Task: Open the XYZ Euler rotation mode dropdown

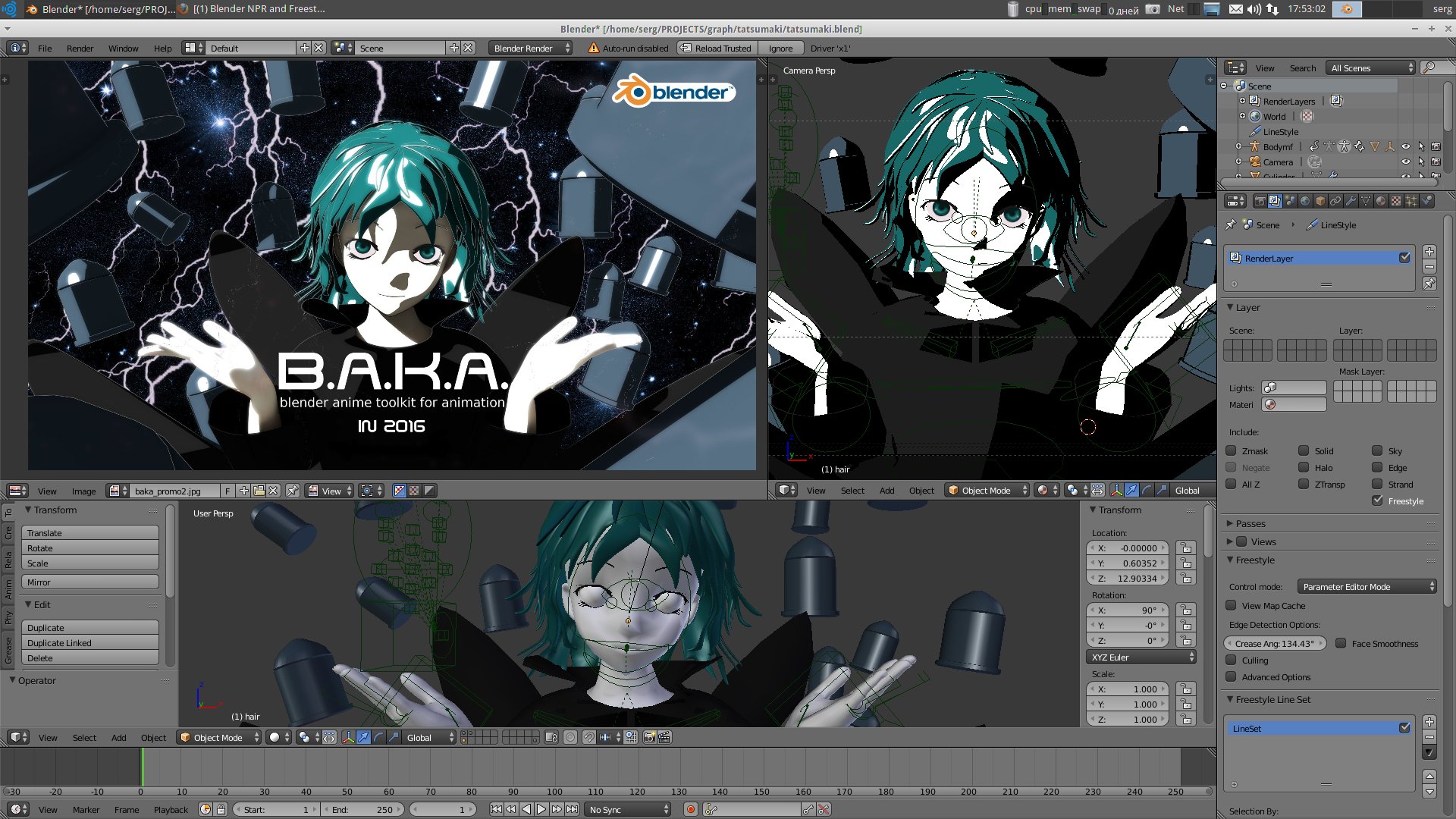Action: [1141, 657]
